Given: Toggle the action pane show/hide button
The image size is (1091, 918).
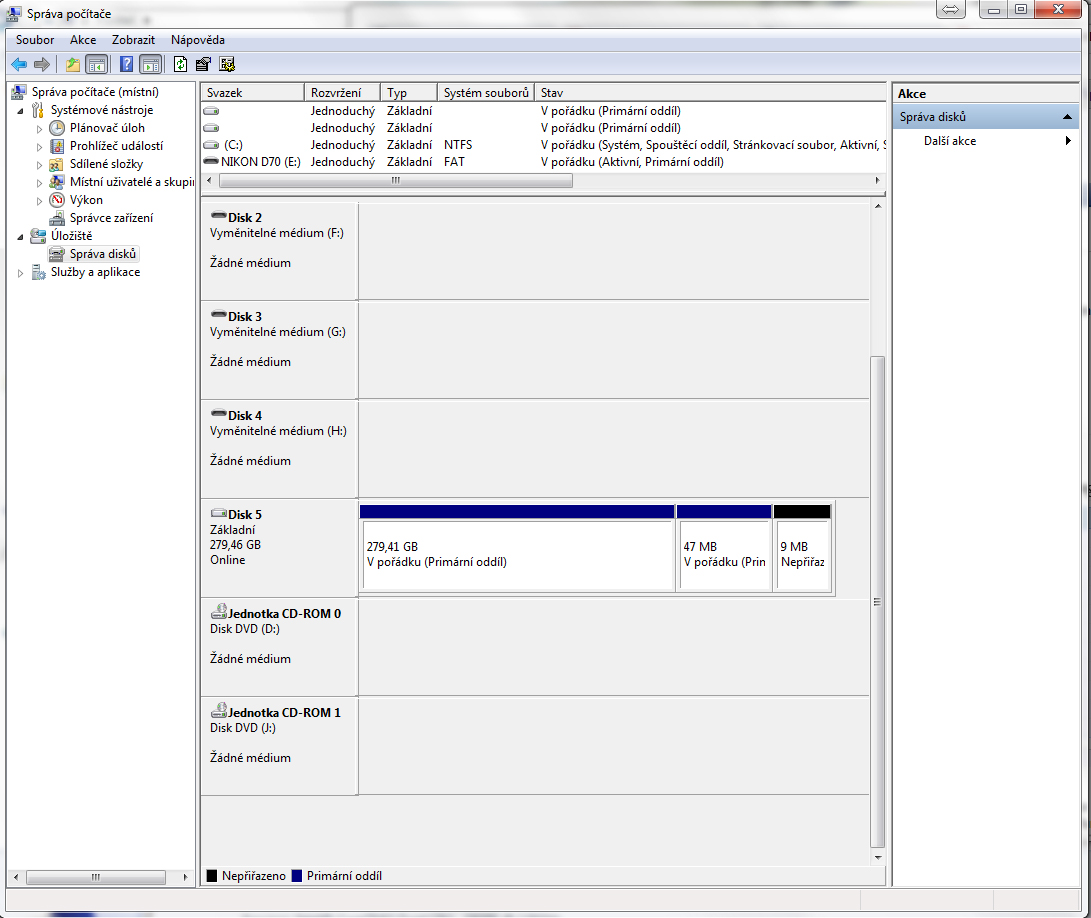Looking at the screenshot, I should coord(150,65).
